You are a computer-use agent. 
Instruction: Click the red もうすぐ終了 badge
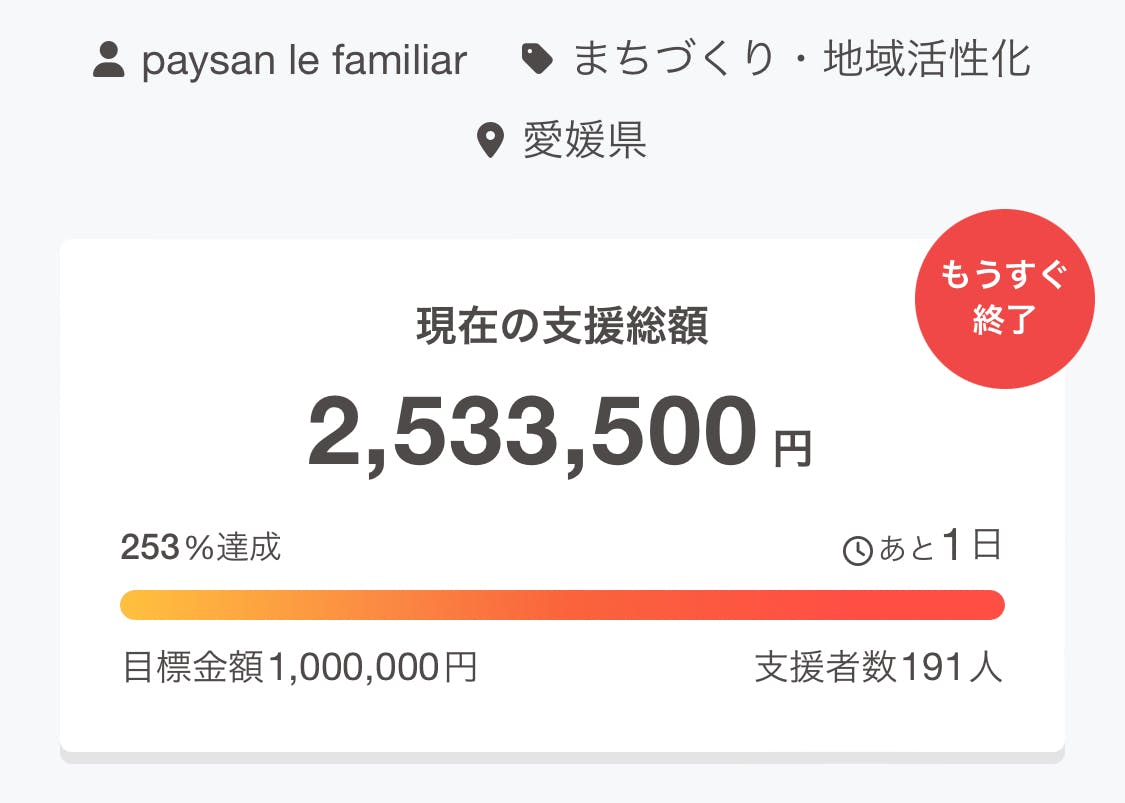(1004, 299)
